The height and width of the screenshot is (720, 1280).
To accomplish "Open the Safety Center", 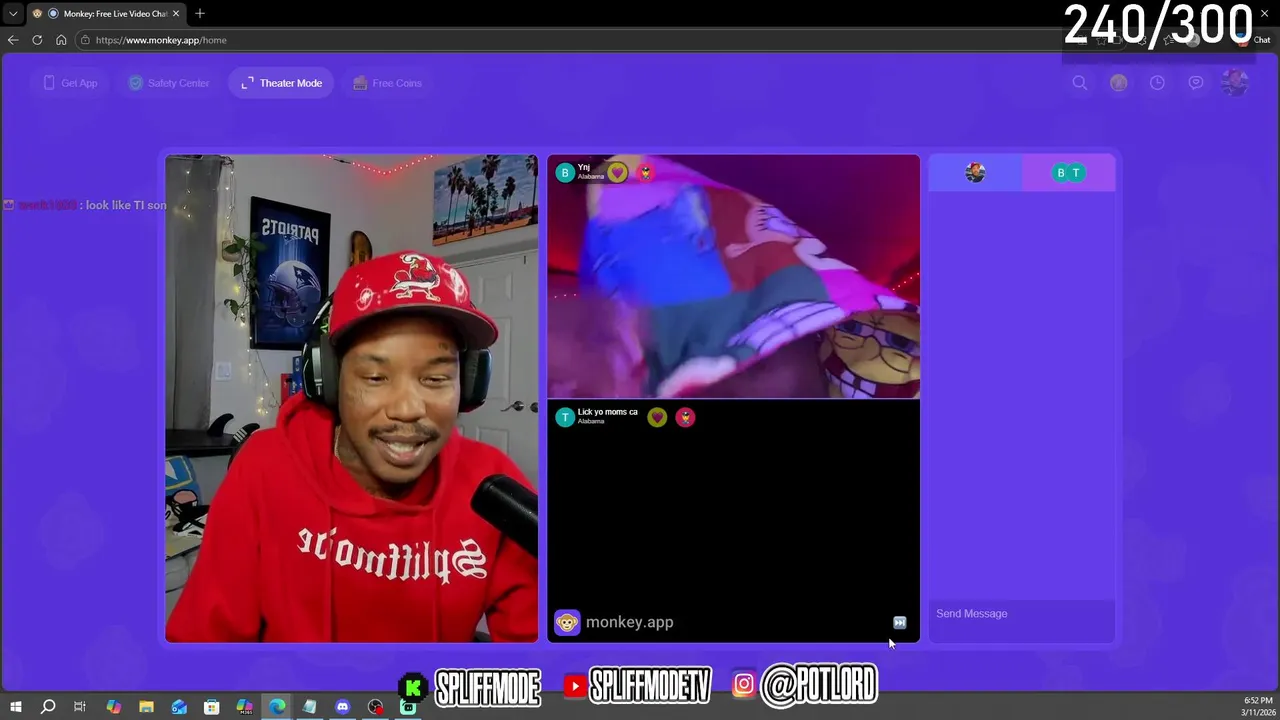I will tap(169, 83).
